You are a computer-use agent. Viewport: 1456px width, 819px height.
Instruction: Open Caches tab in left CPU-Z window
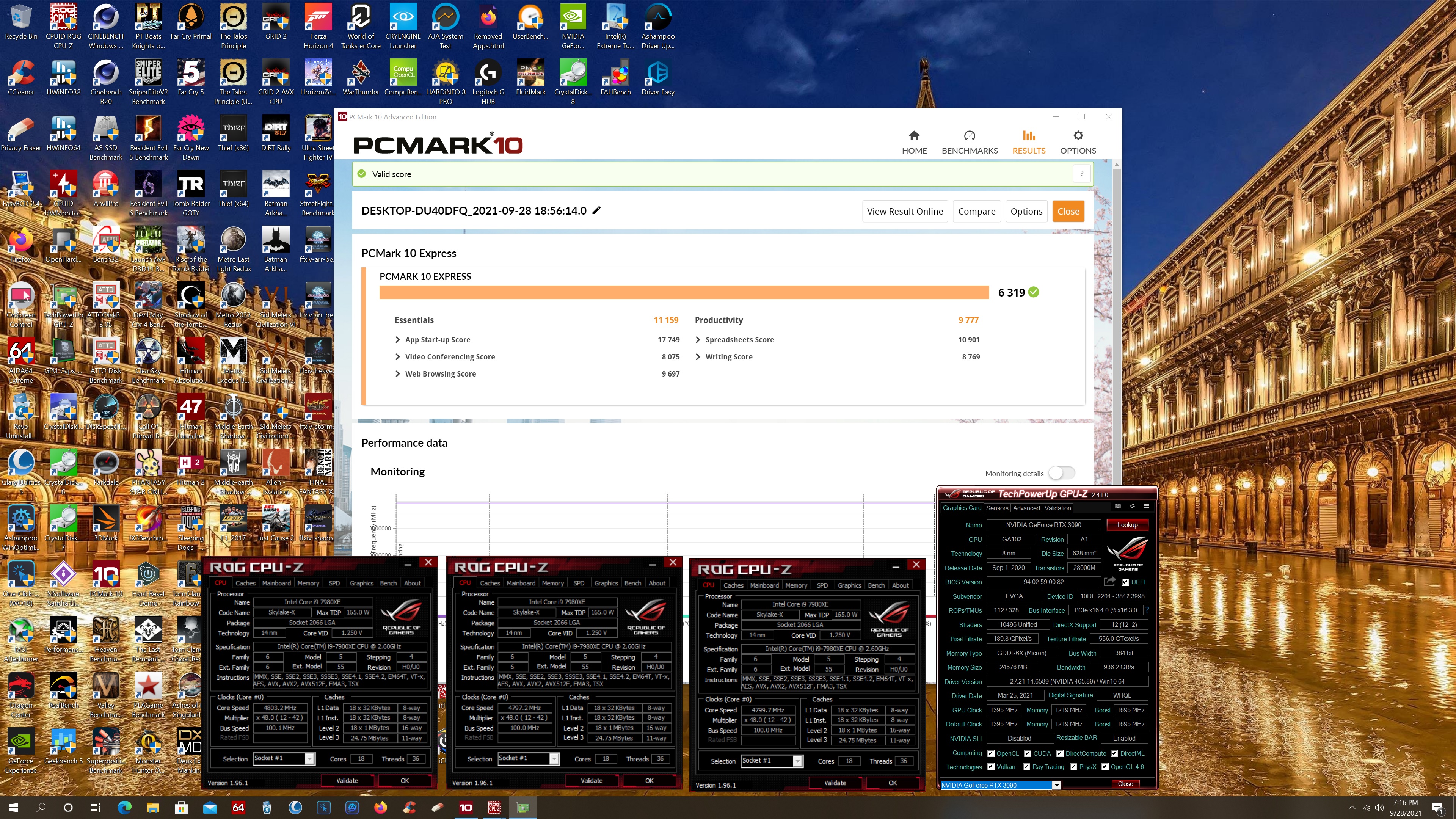[245, 583]
